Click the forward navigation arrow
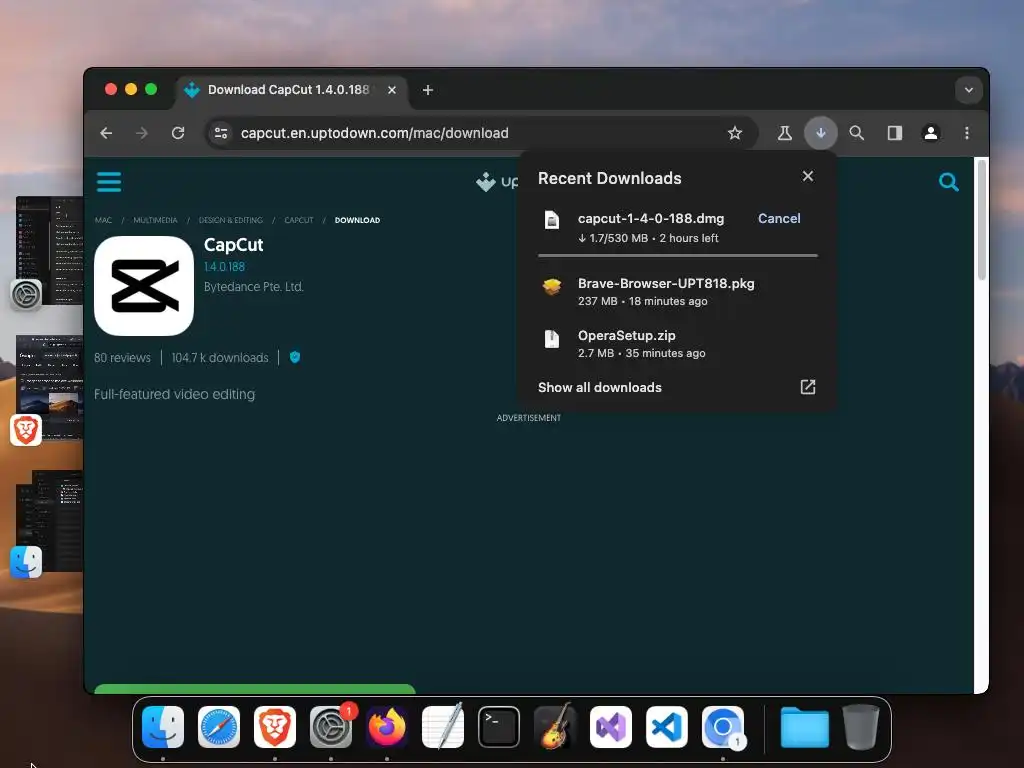1024x768 pixels. [142, 133]
